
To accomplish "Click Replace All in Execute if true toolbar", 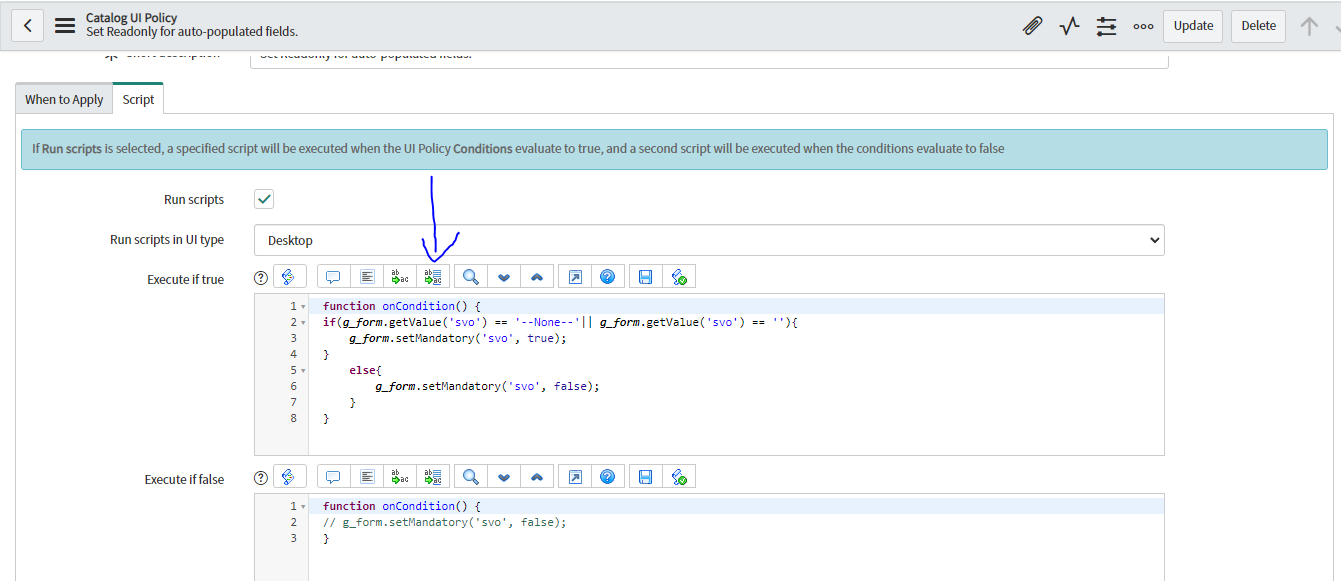I will pos(433,277).
